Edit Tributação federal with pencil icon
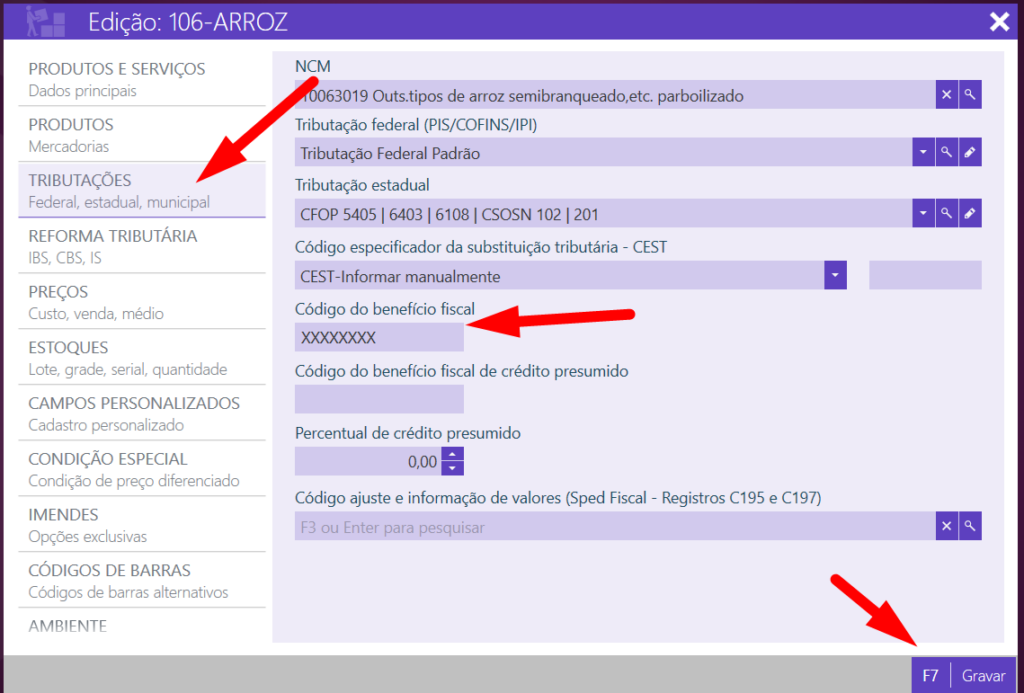Image resolution: width=1024 pixels, height=693 pixels. [x=969, y=153]
